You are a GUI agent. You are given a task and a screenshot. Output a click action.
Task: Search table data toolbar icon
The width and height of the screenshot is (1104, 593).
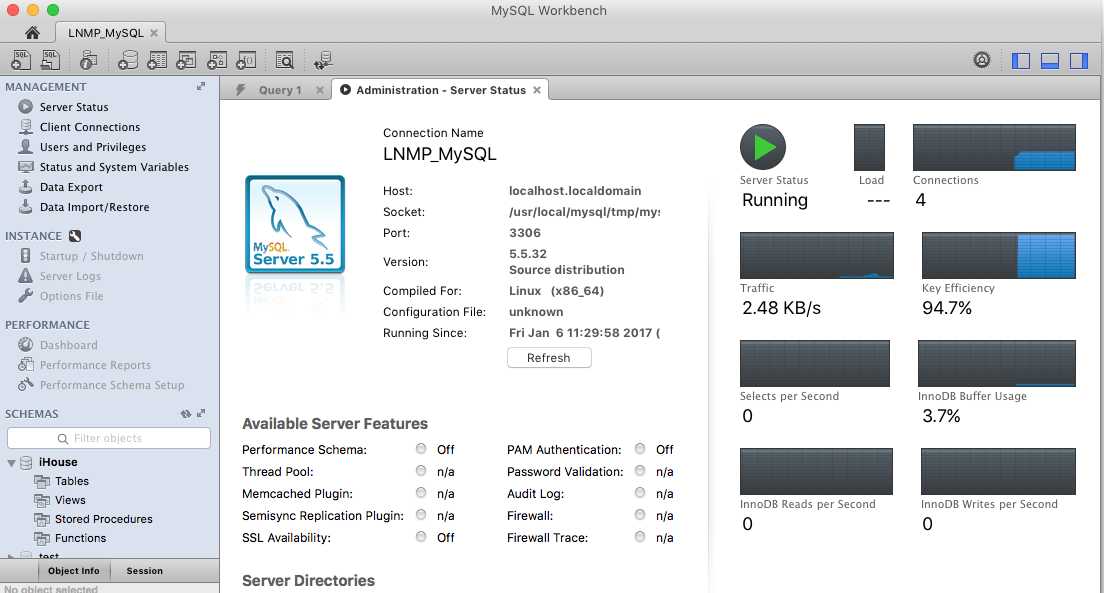tap(284, 61)
